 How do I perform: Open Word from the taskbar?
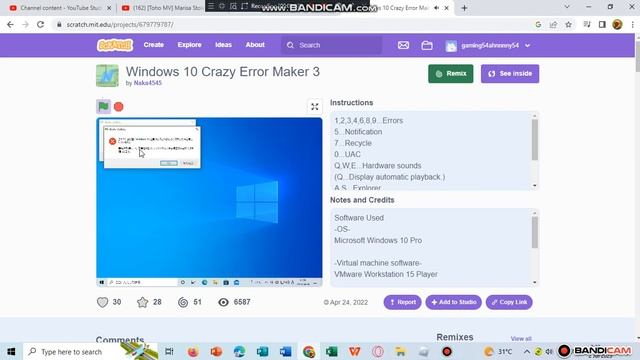286,351
